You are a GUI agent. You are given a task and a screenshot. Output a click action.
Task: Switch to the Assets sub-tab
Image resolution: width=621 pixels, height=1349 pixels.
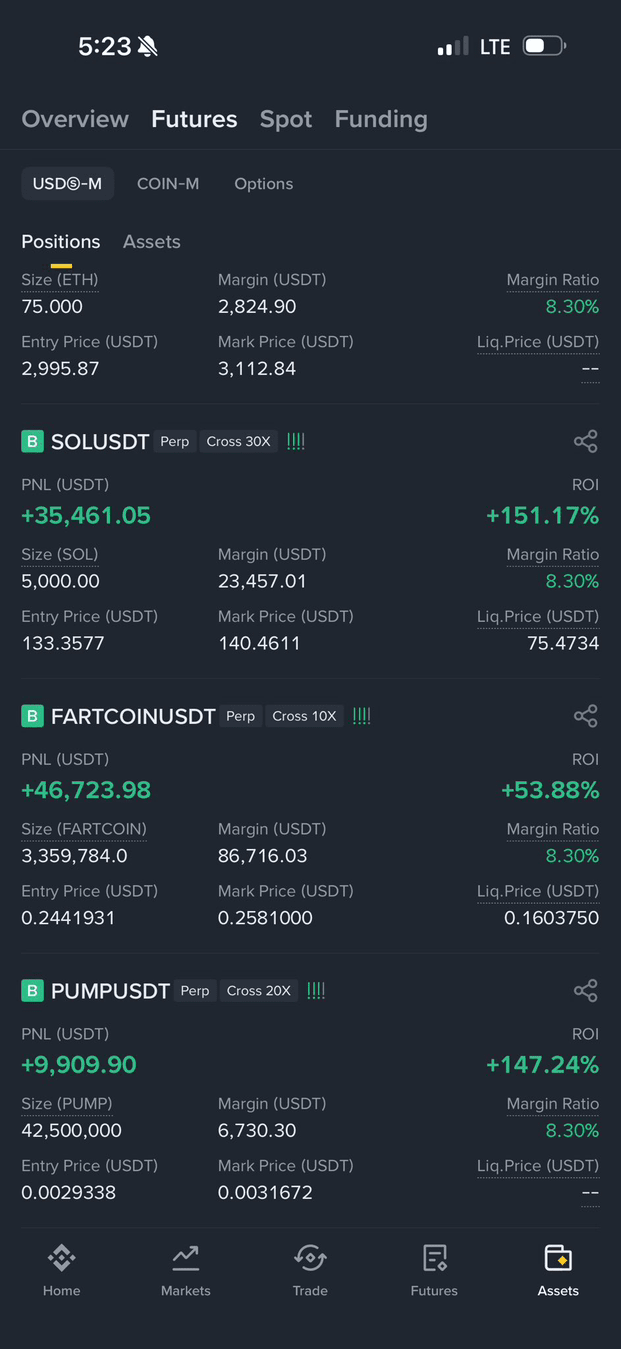[152, 242]
